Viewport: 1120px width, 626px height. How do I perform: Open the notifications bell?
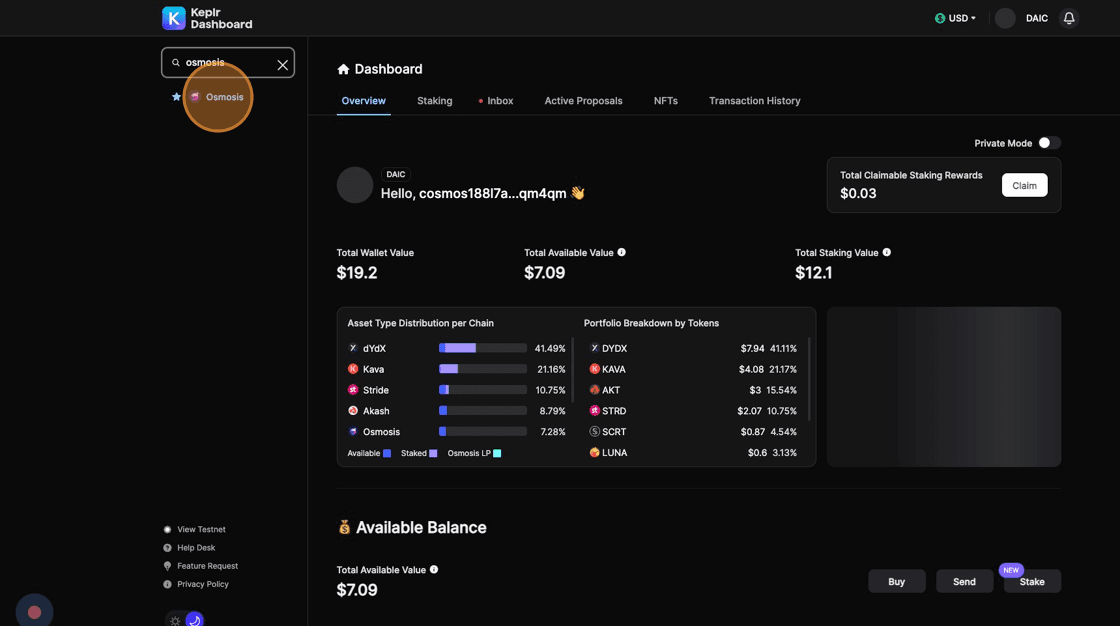click(1069, 18)
